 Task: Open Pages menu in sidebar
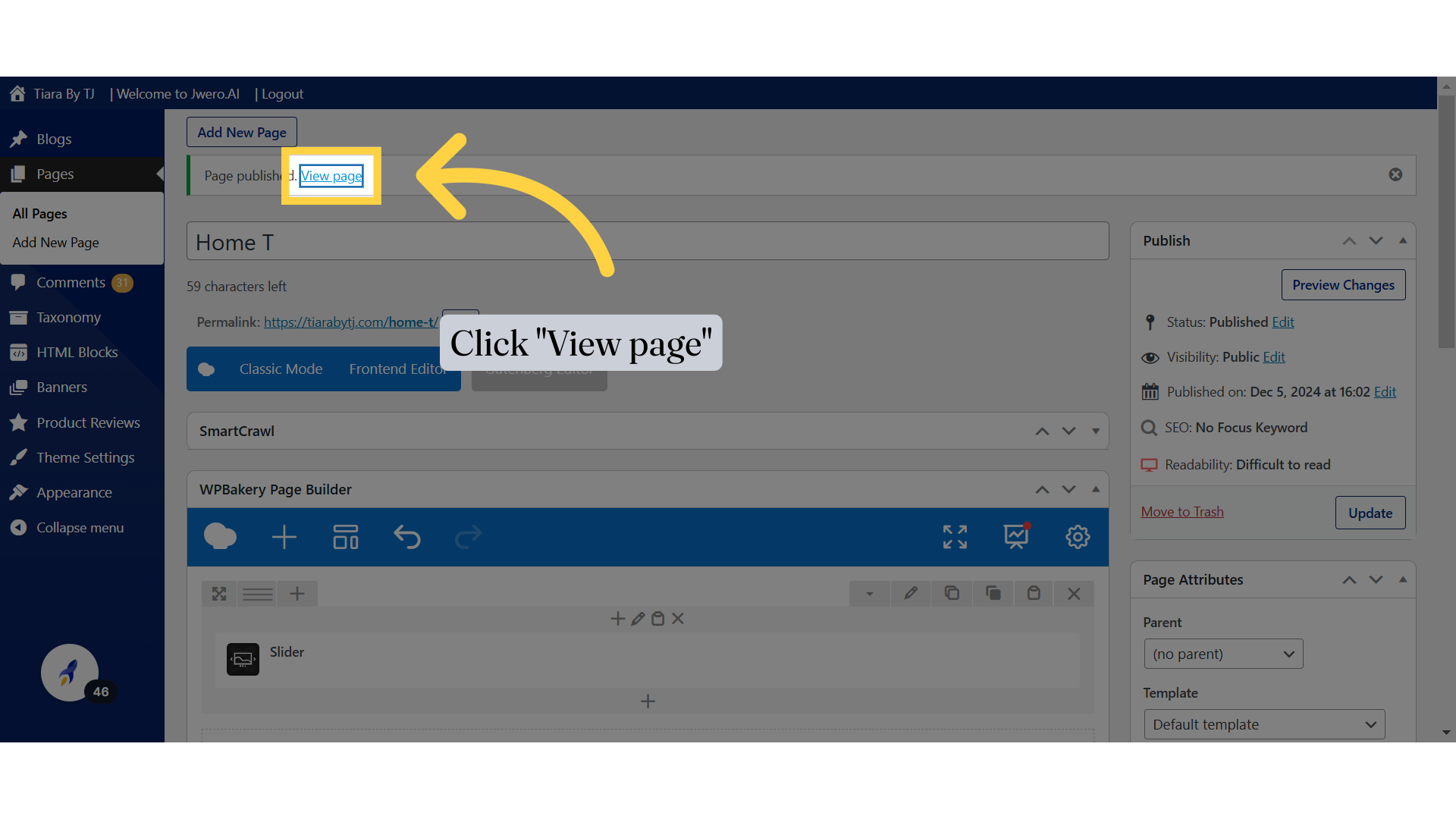click(55, 174)
